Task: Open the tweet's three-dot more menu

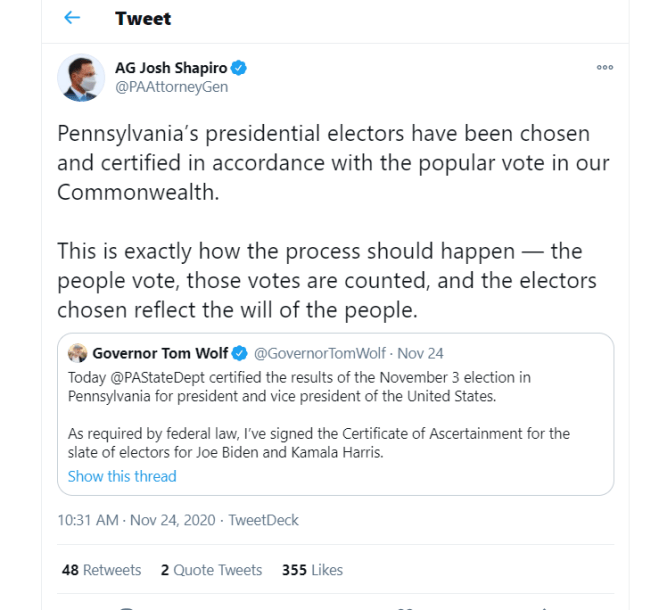Action: coord(604,68)
